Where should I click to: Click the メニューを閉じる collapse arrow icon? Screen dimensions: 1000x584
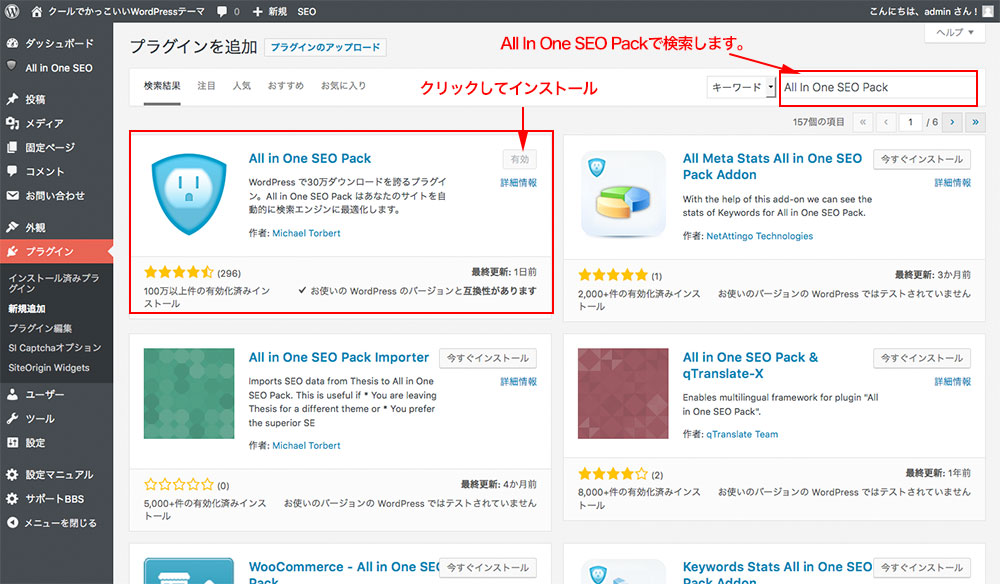(x=12, y=523)
